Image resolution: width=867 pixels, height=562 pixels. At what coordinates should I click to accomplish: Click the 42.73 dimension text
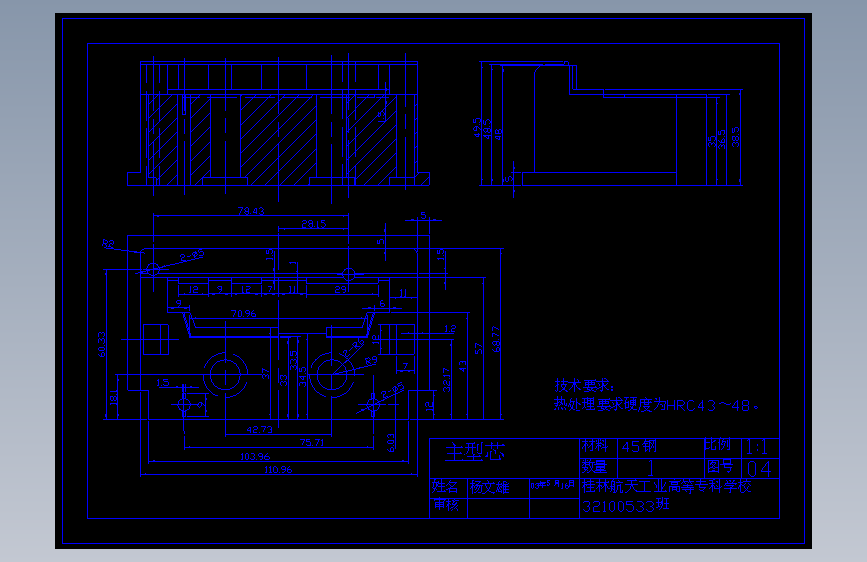pos(259,429)
